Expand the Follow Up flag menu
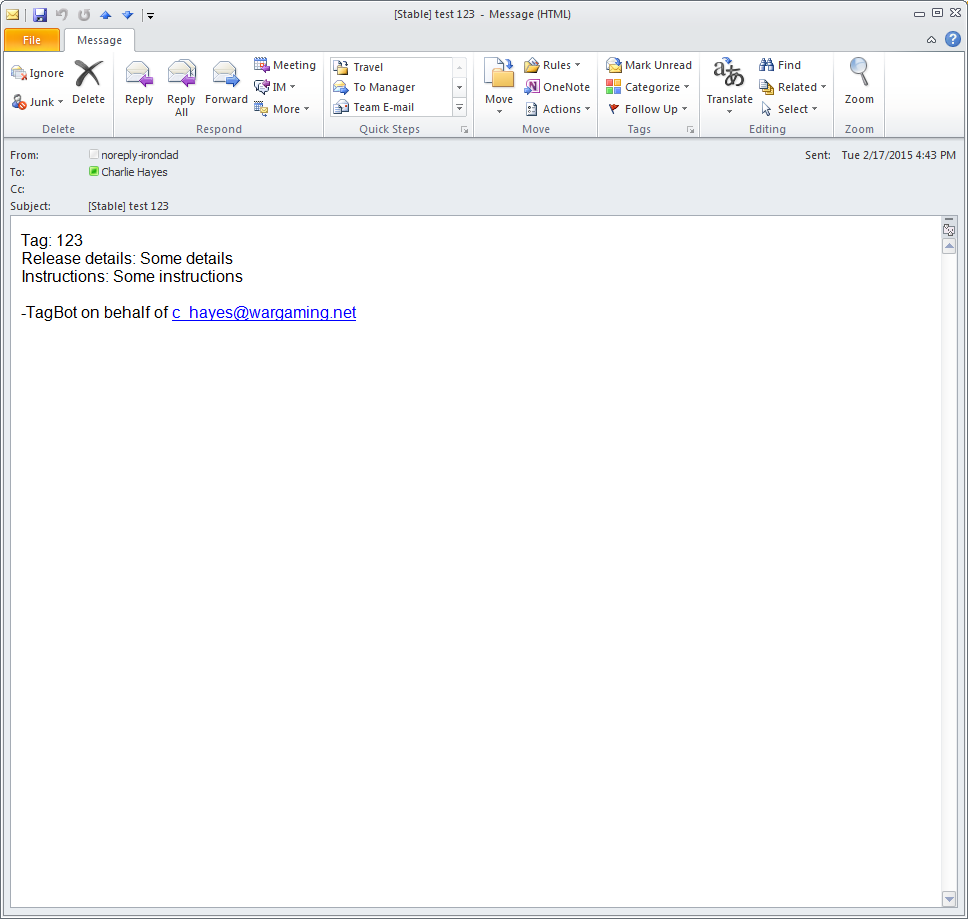968x919 pixels. (x=684, y=109)
